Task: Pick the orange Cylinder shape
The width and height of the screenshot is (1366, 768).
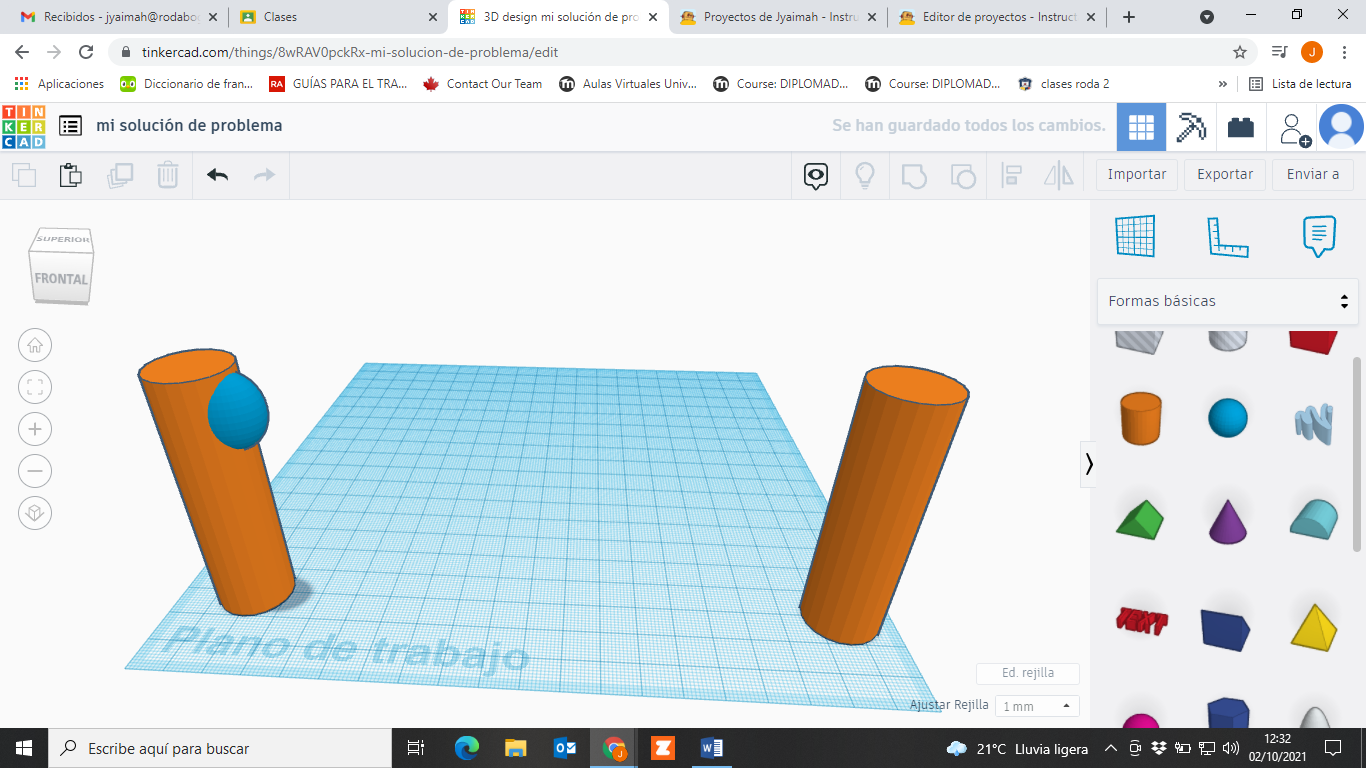Action: (1140, 418)
